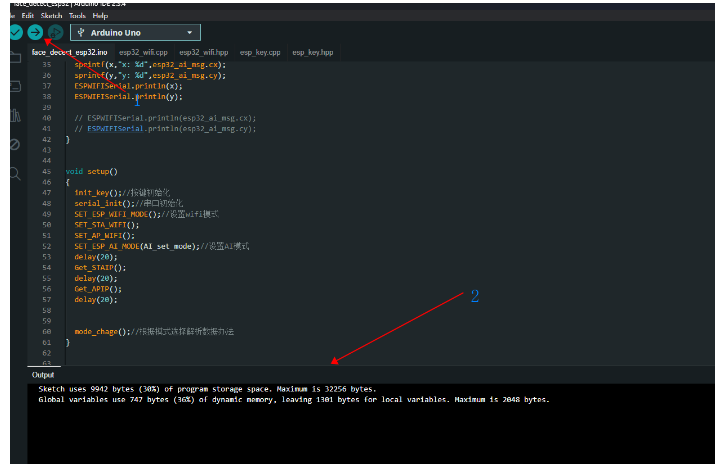Click the line containing void setup()
The height and width of the screenshot is (470, 717).
(x=91, y=171)
